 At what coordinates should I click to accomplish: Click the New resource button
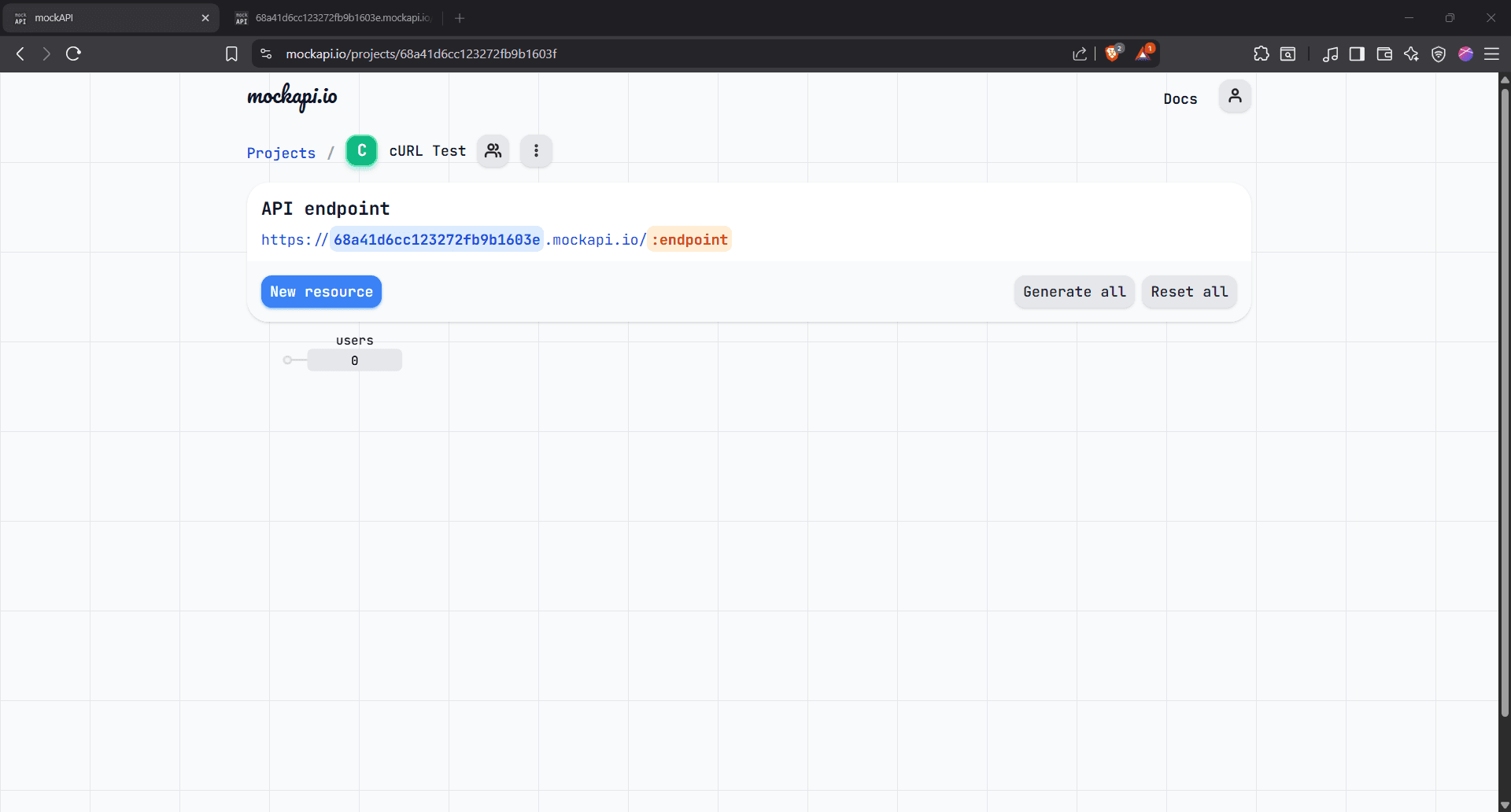tap(321, 292)
